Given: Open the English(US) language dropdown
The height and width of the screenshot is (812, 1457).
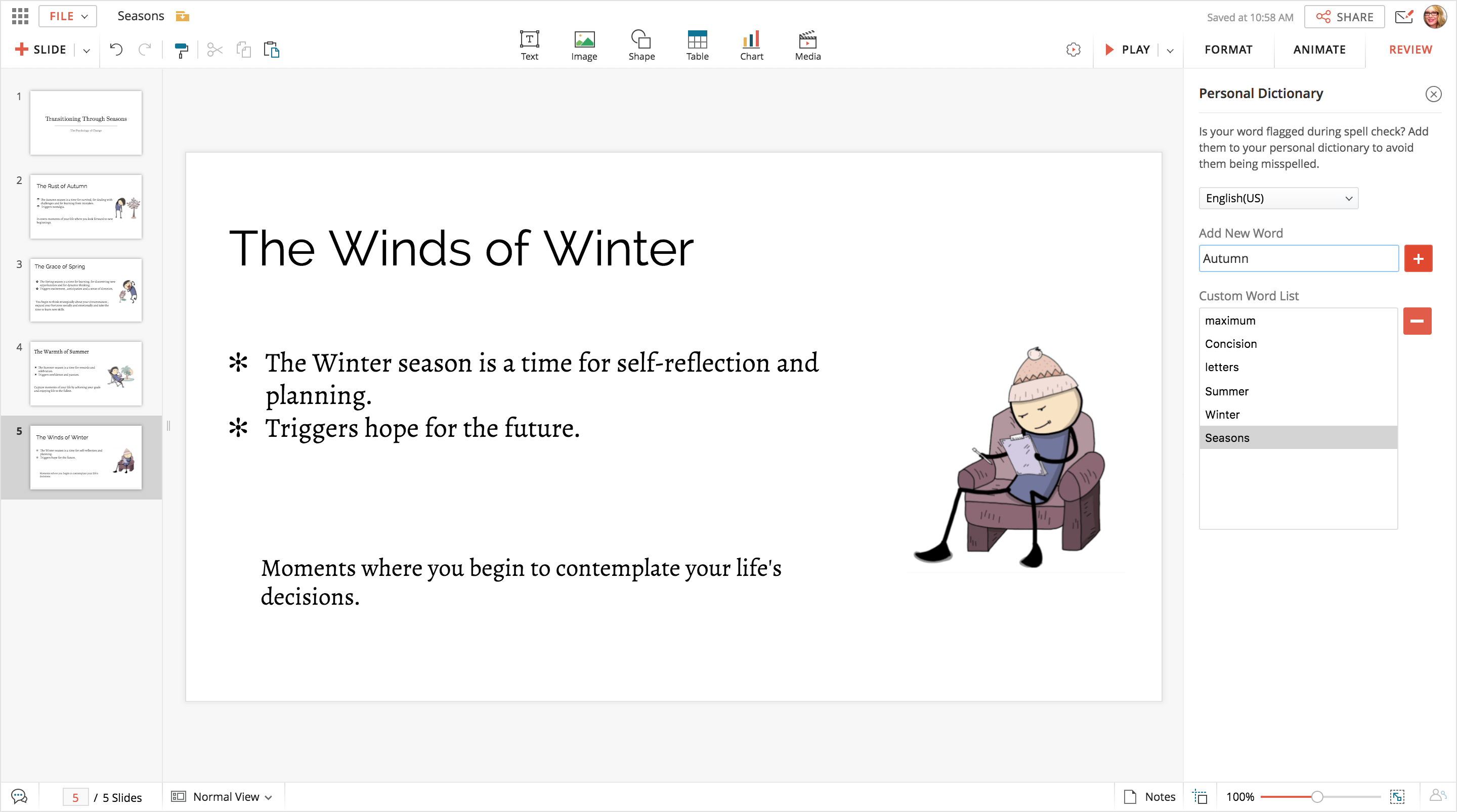Looking at the screenshot, I should tap(1278, 199).
